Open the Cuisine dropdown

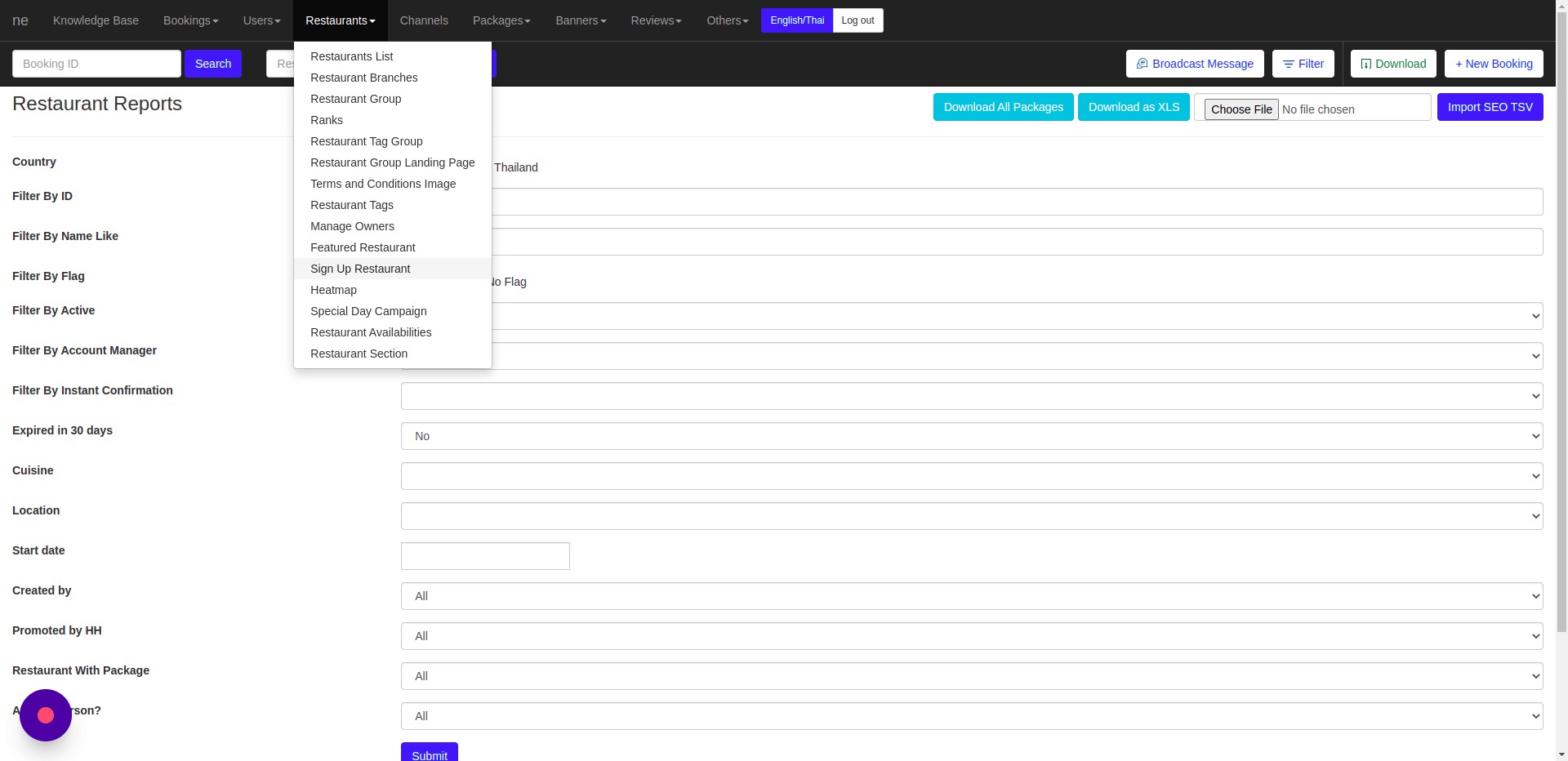(971, 476)
